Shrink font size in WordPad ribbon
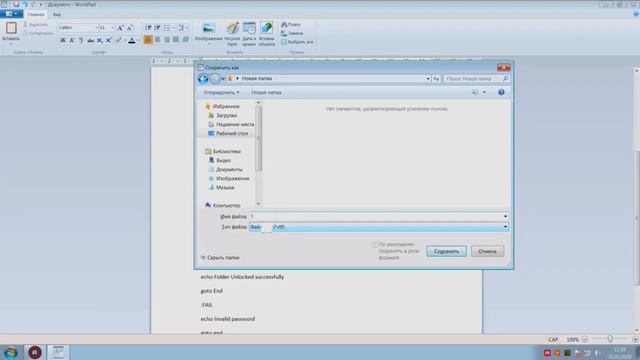This screenshot has width=640, height=360. pos(129,28)
